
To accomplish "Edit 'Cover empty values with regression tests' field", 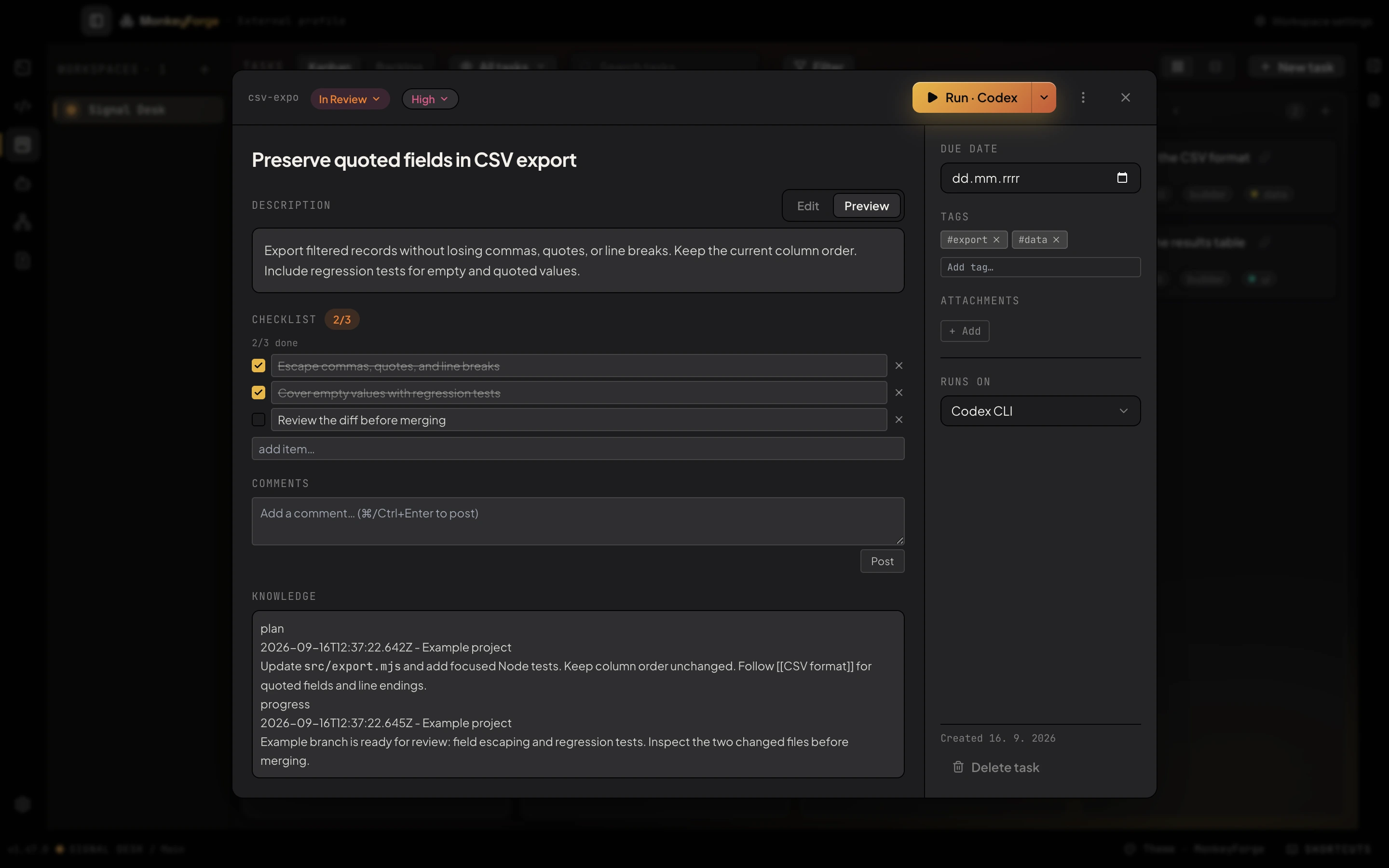I will click(x=579, y=393).
